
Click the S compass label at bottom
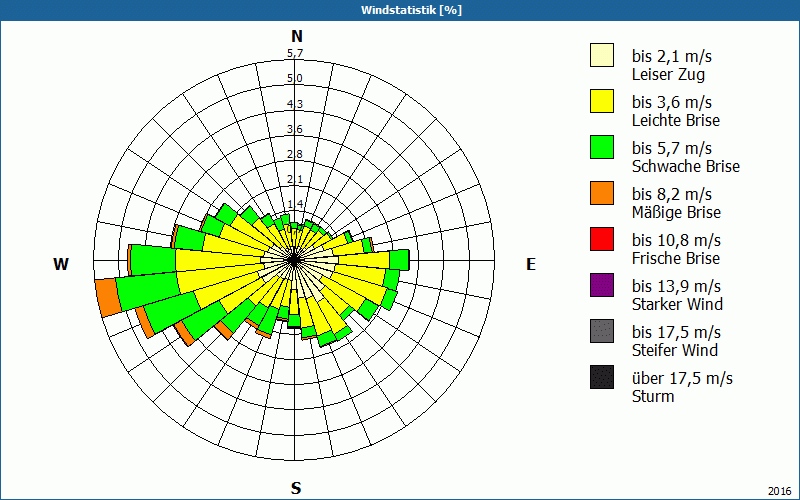[x=296, y=488]
